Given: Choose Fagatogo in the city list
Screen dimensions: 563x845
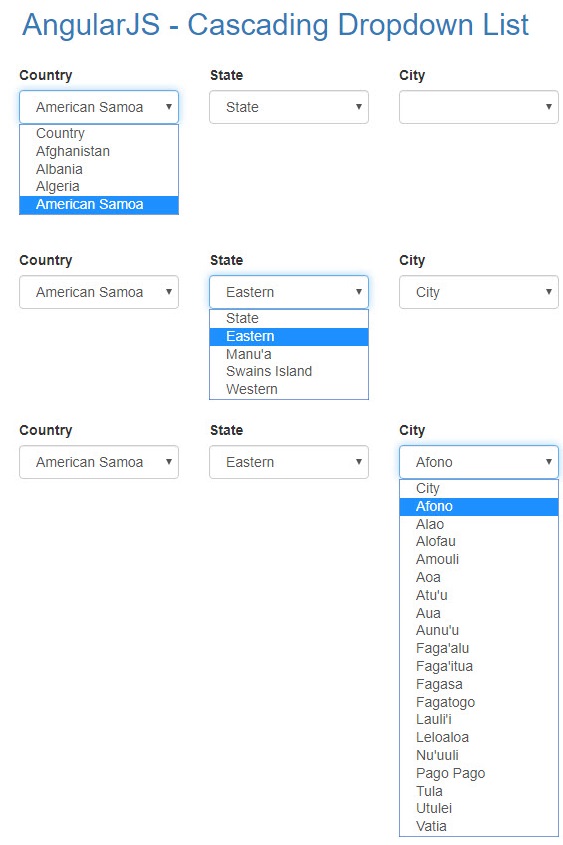Looking at the screenshot, I should (x=478, y=702).
